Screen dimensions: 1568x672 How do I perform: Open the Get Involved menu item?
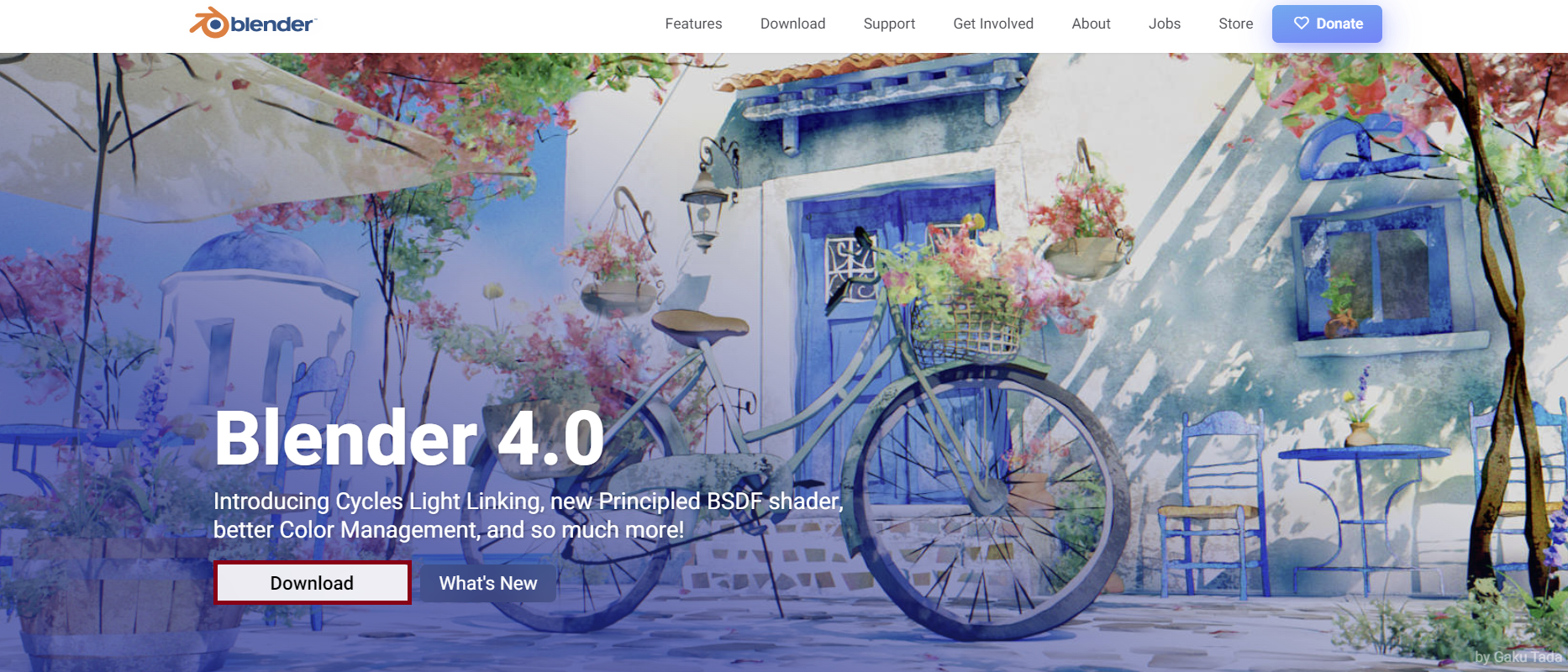click(993, 24)
